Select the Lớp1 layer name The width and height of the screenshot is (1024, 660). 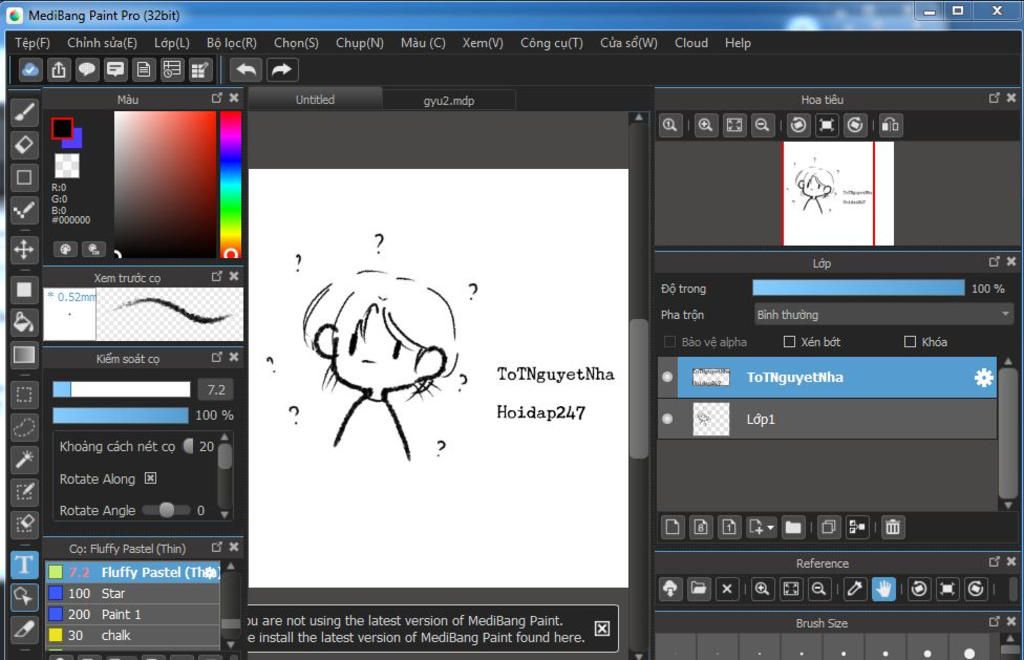point(761,419)
